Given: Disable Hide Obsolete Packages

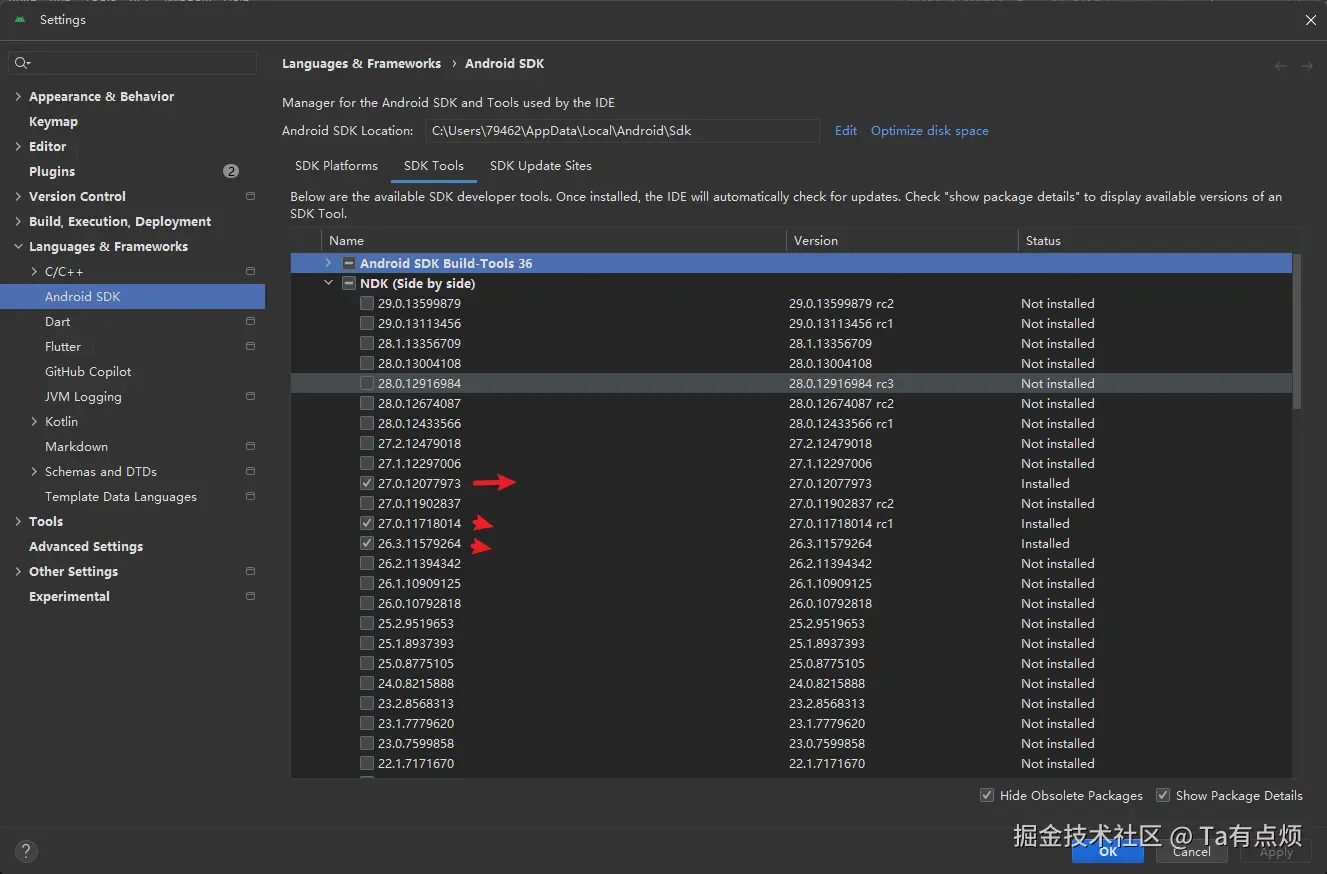Looking at the screenshot, I should pos(986,795).
